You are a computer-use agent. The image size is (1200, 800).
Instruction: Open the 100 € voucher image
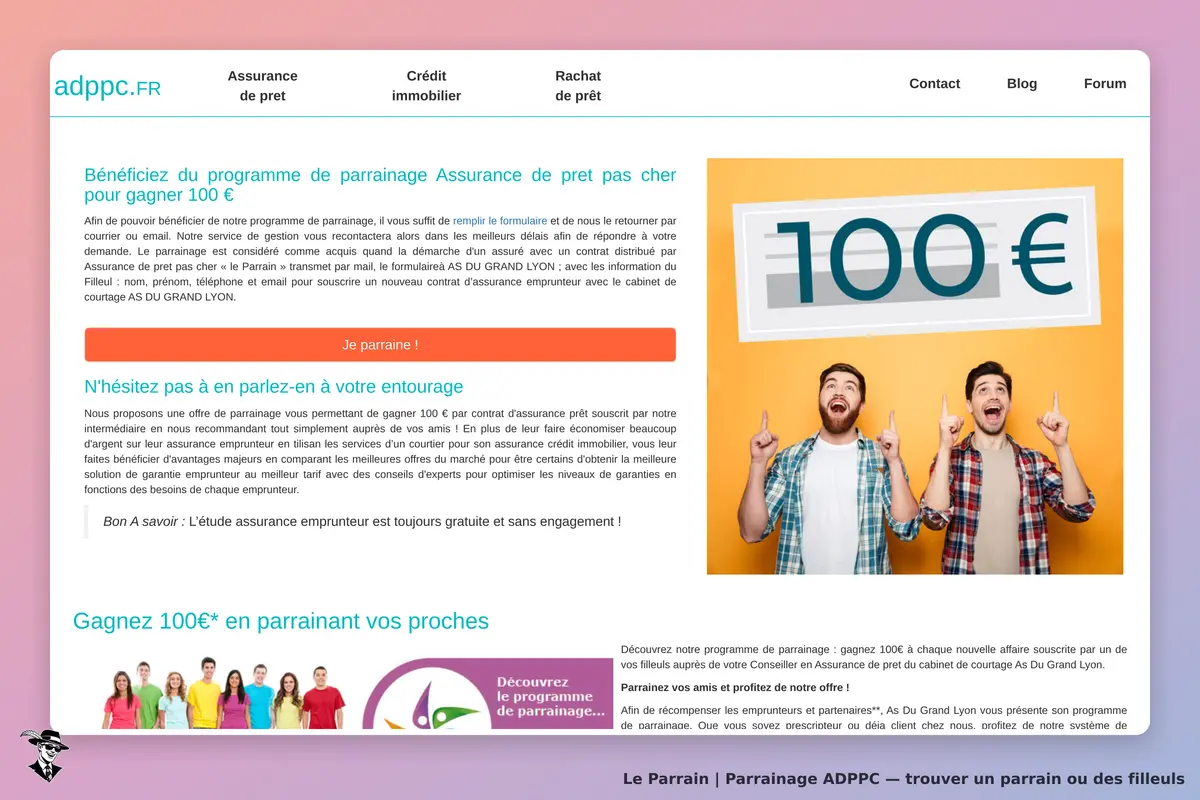tap(915, 366)
